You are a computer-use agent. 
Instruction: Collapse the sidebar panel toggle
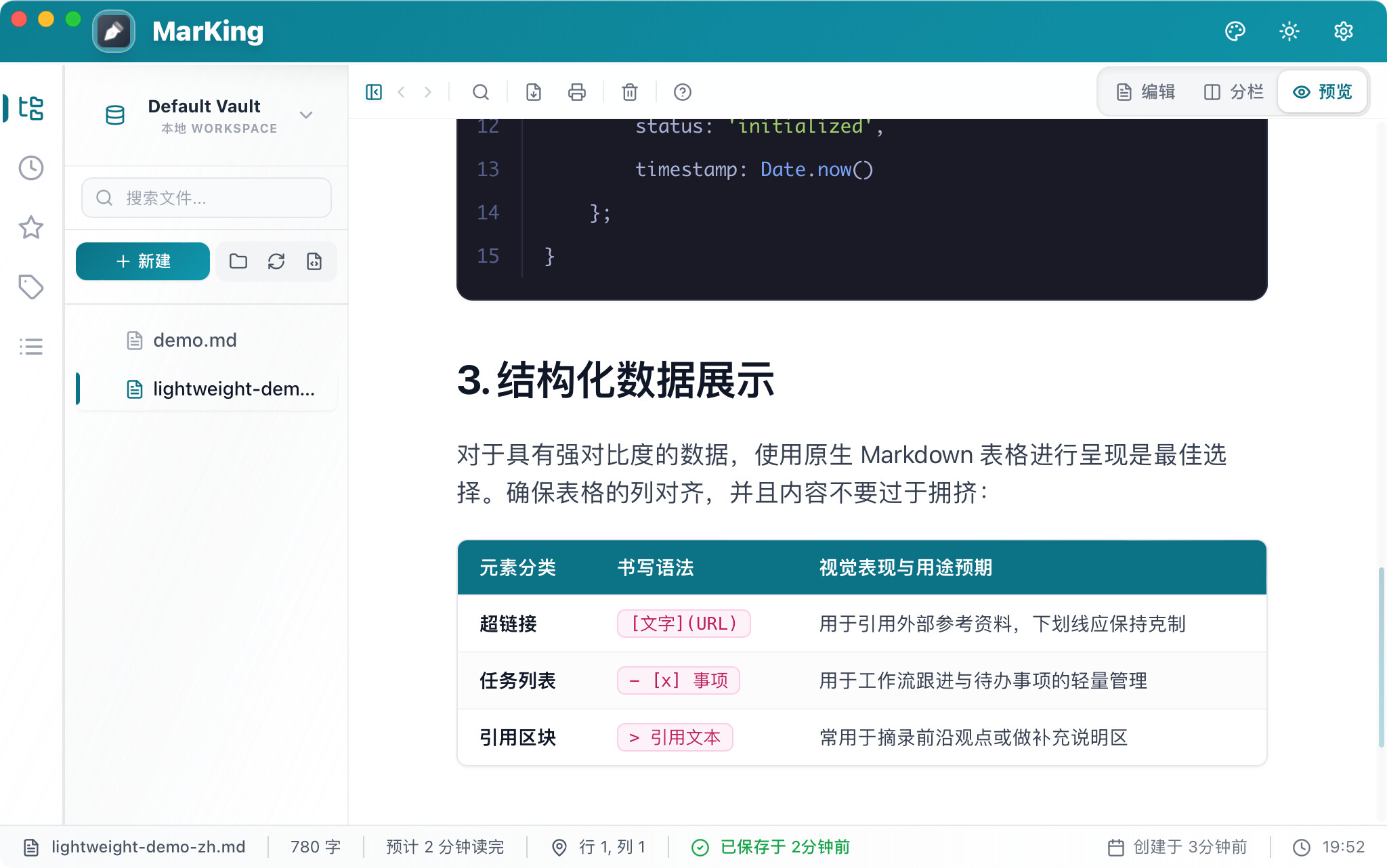pyautogui.click(x=374, y=92)
